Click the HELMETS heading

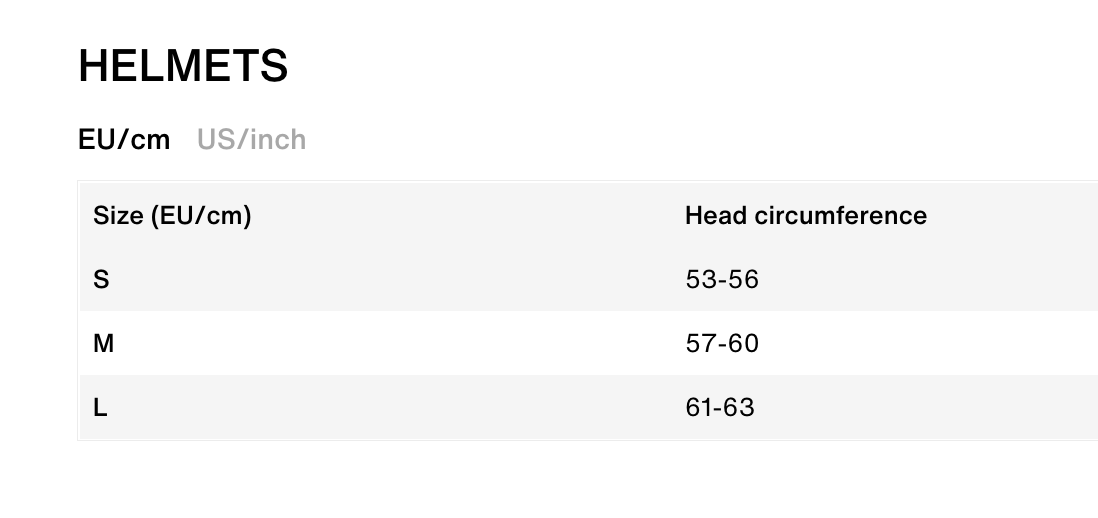183,67
